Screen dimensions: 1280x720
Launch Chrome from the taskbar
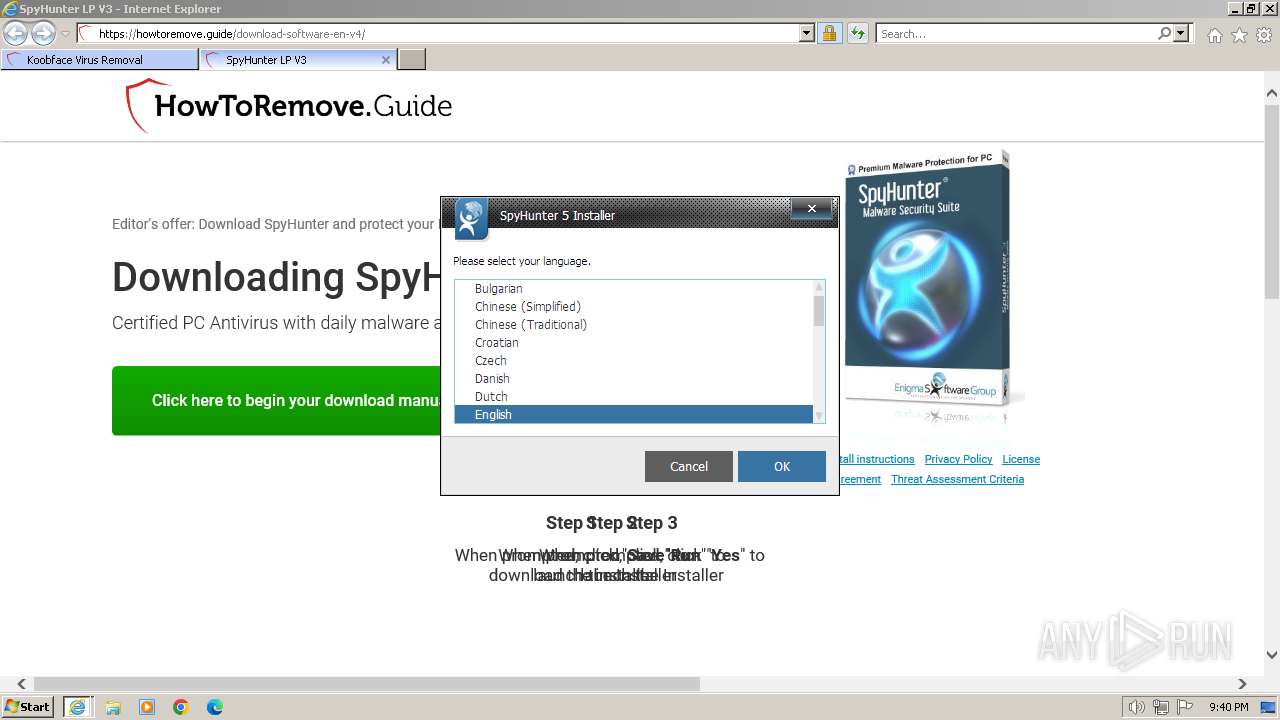tap(181, 707)
